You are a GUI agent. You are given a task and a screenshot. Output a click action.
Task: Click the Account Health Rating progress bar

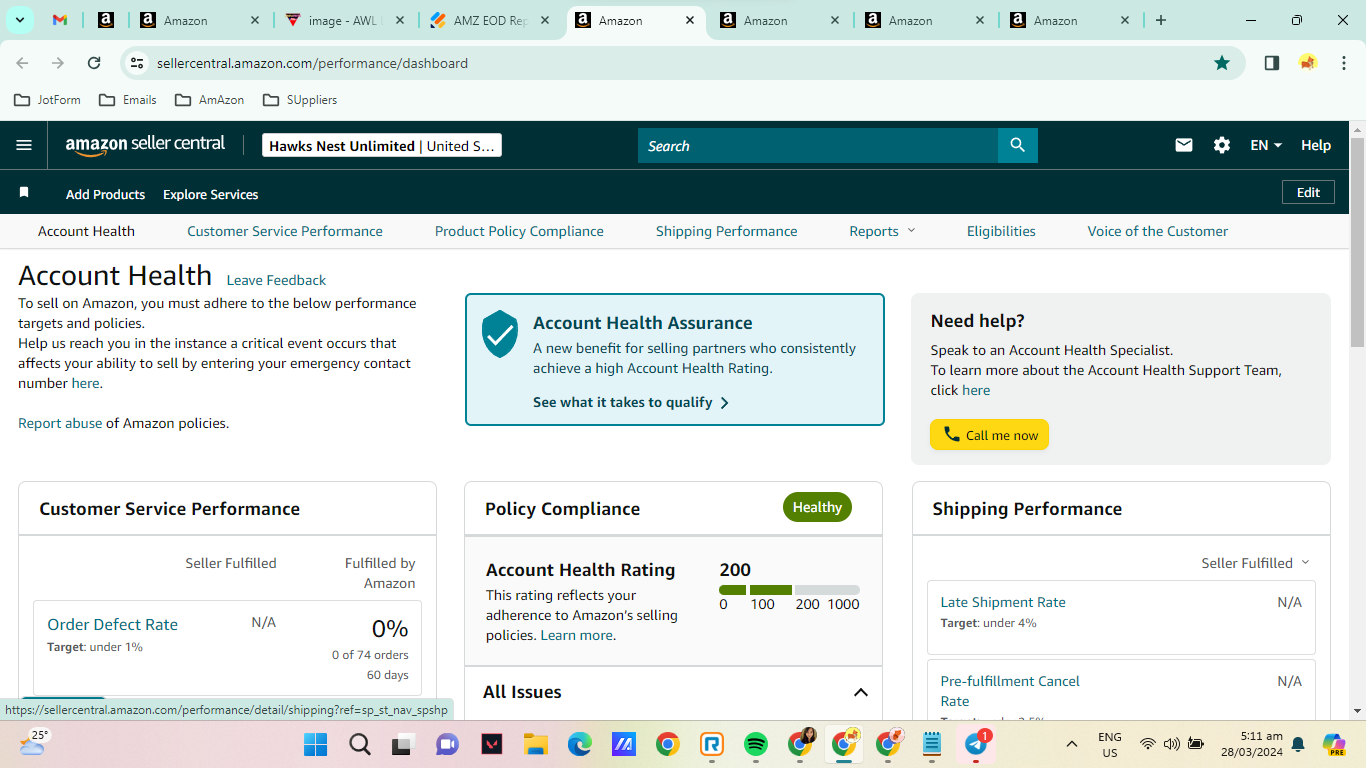point(789,590)
